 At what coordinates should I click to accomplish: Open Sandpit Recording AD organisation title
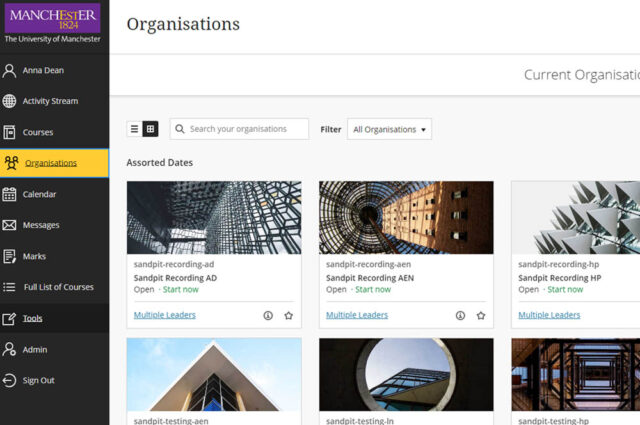click(x=176, y=278)
